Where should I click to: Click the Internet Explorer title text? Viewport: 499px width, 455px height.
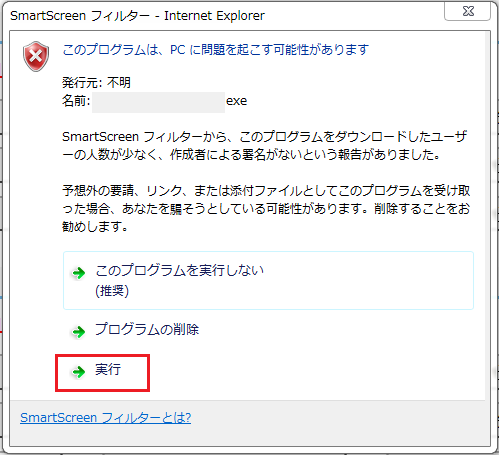(214, 16)
